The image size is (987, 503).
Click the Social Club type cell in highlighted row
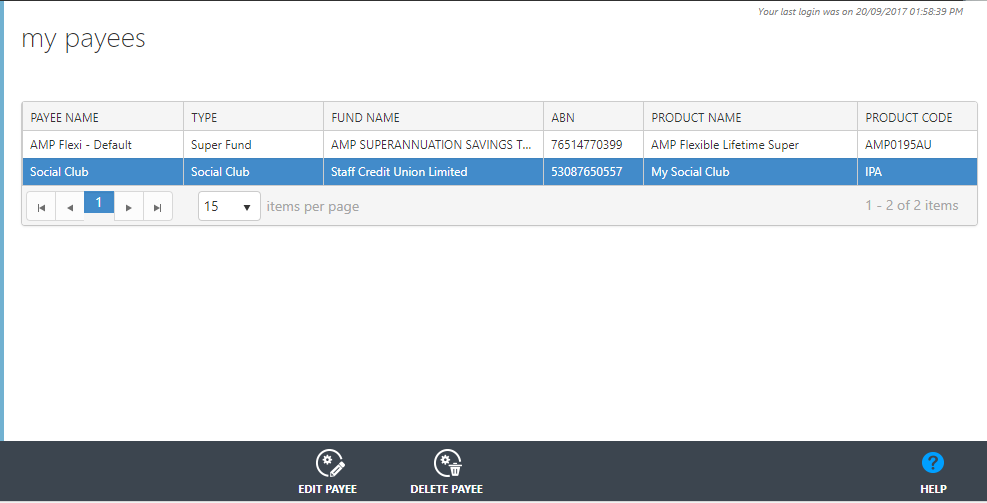tap(254, 172)
